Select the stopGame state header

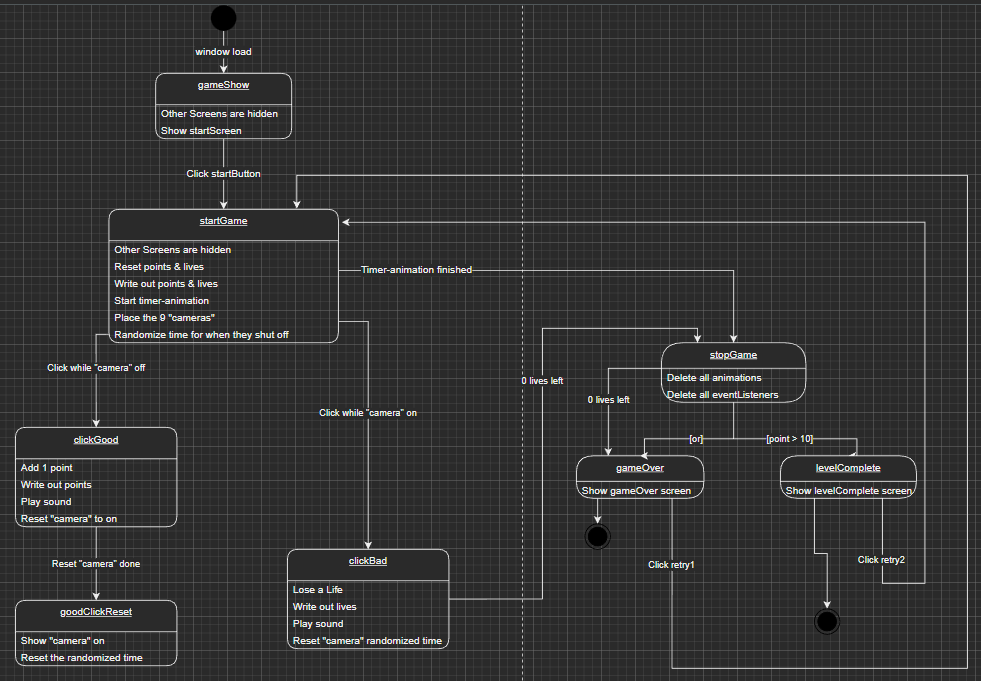(734, 355)
